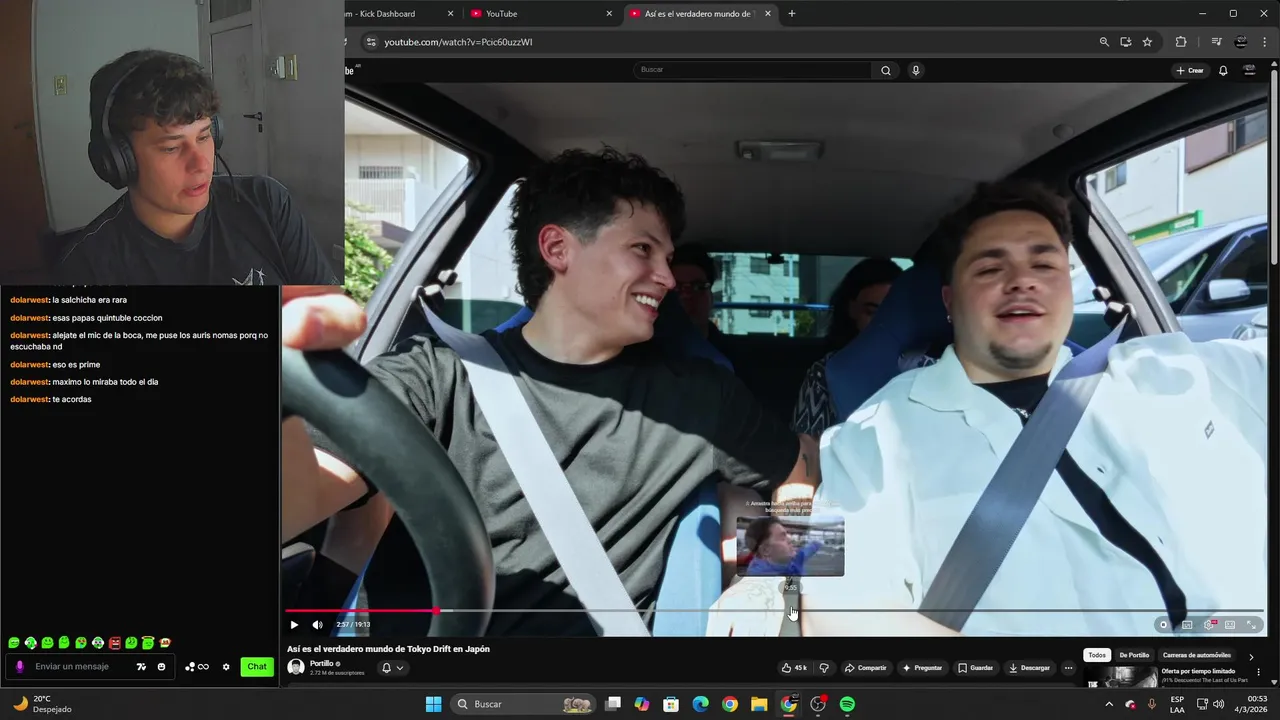Open Microsoft Edge from the taskbar
The height and width of the screenshot is (720, 1280).
tap(701, 704)
